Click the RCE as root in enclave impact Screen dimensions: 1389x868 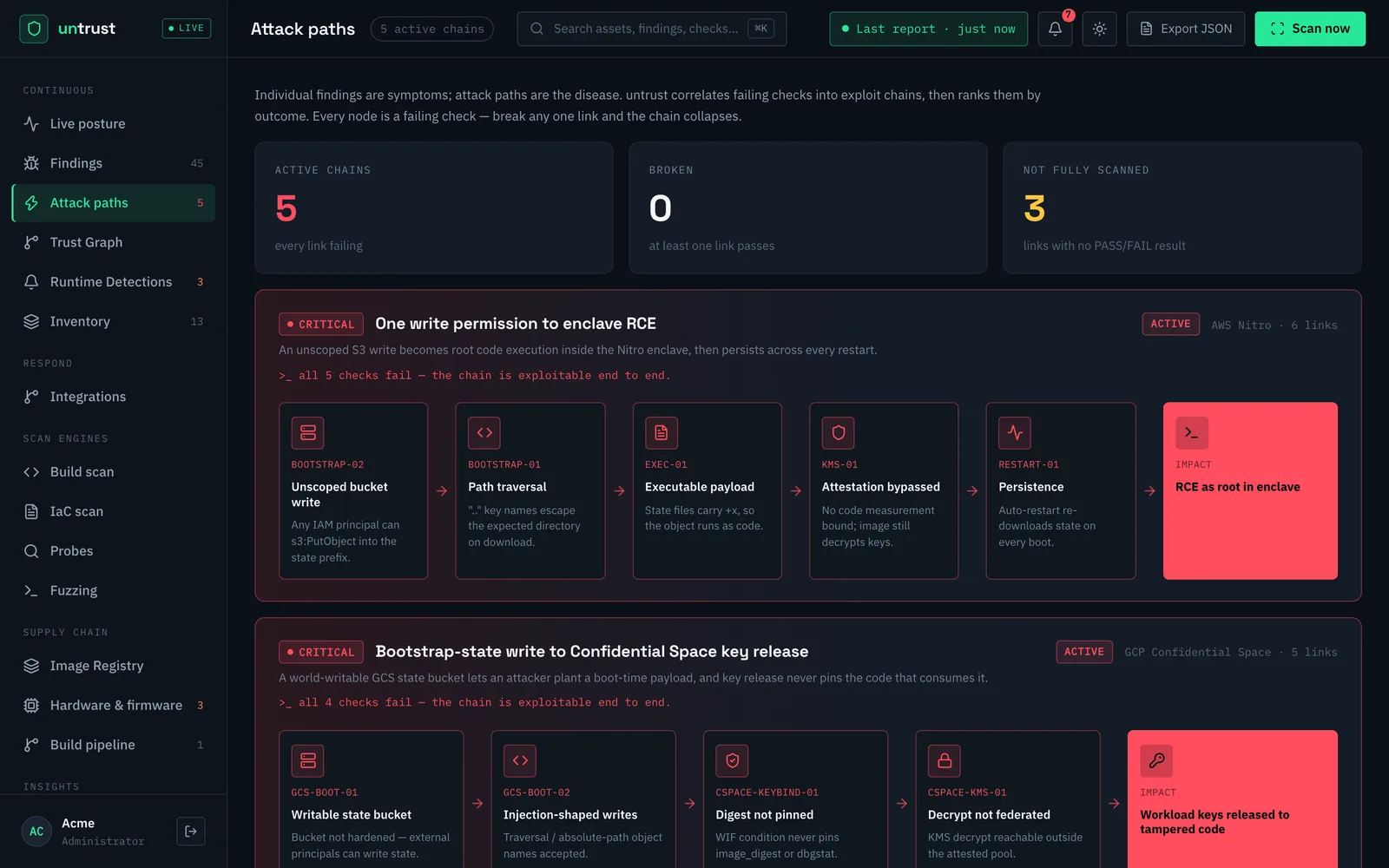pos(1250,490)
